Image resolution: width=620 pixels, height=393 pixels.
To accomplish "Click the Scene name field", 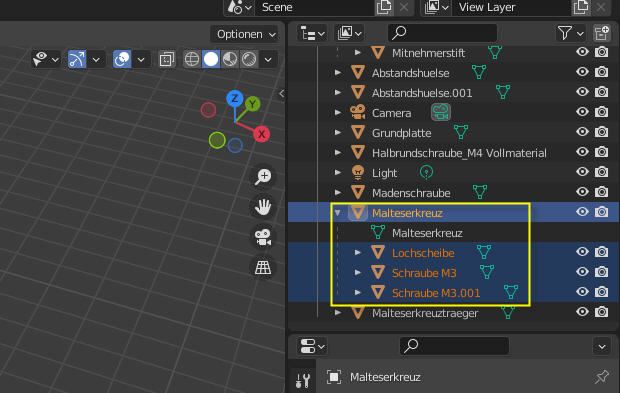I will pos(315,7).
